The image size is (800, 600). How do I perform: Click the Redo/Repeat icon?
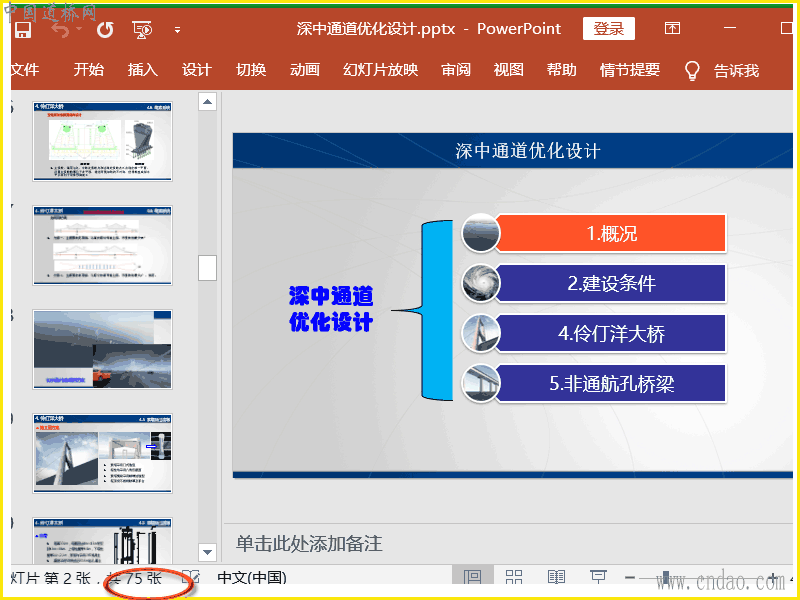pyautogui.click(x=105, y=30)
